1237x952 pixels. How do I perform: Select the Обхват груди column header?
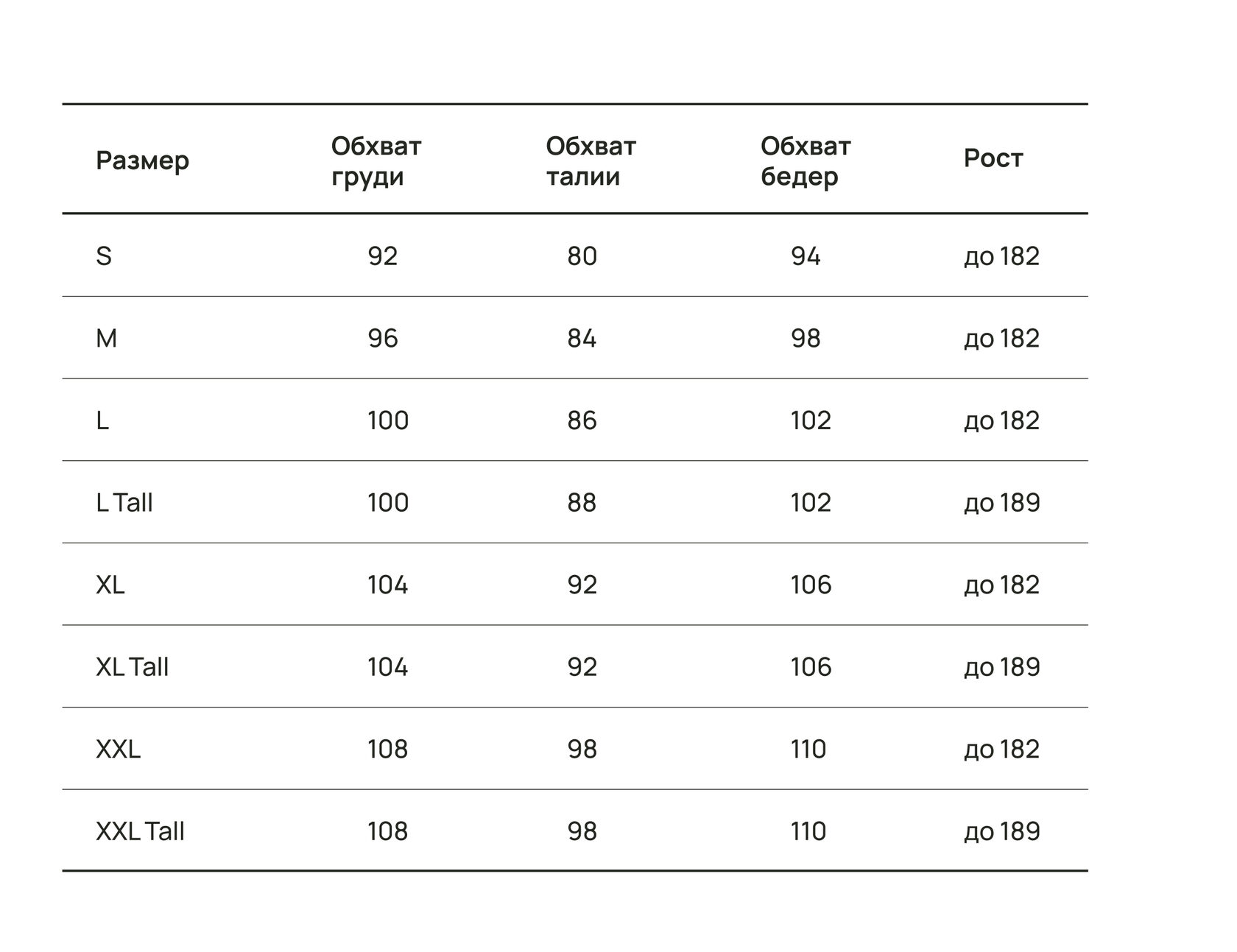coord(376,161)
